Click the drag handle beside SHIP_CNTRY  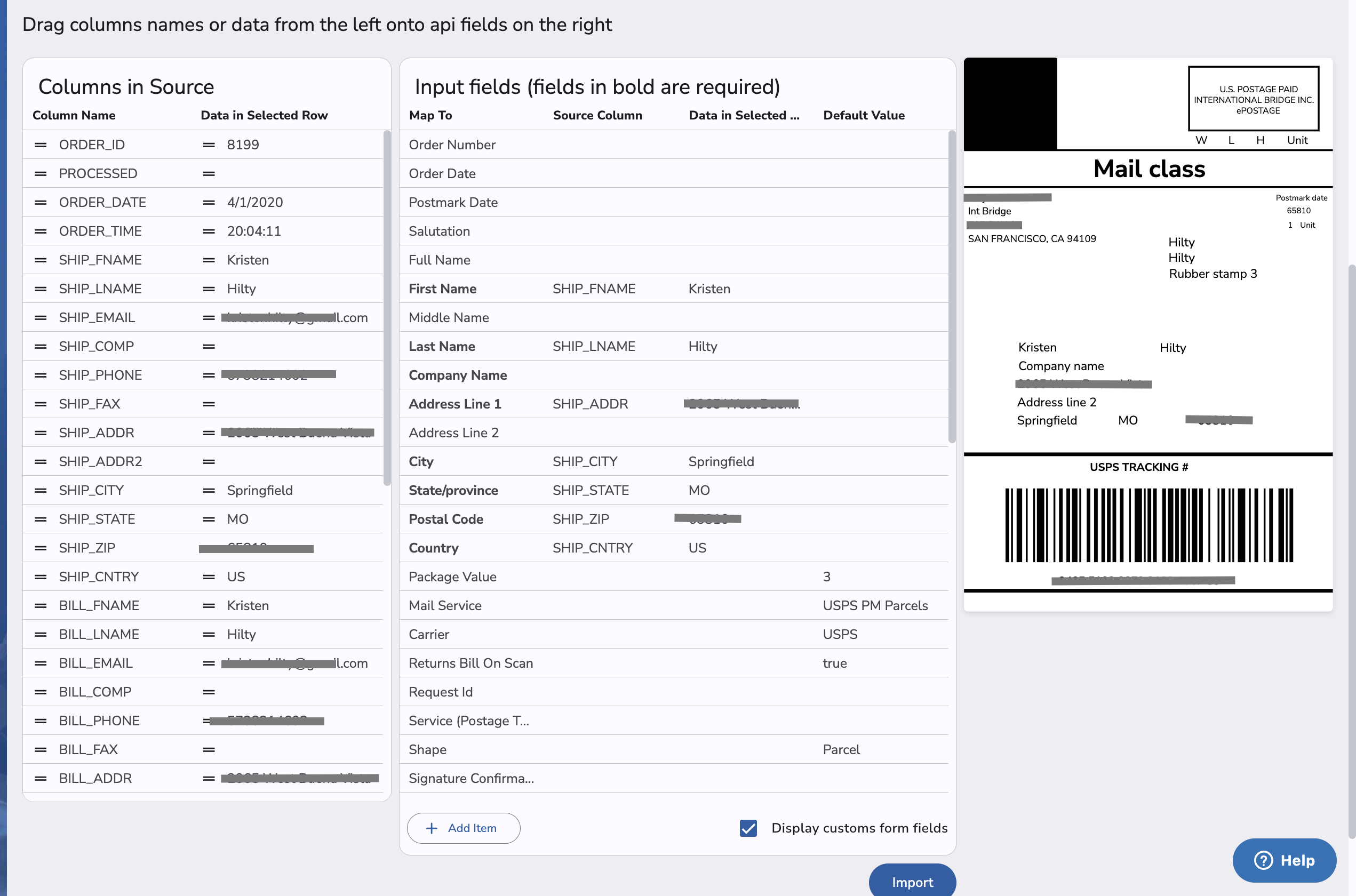pos(40,576)
